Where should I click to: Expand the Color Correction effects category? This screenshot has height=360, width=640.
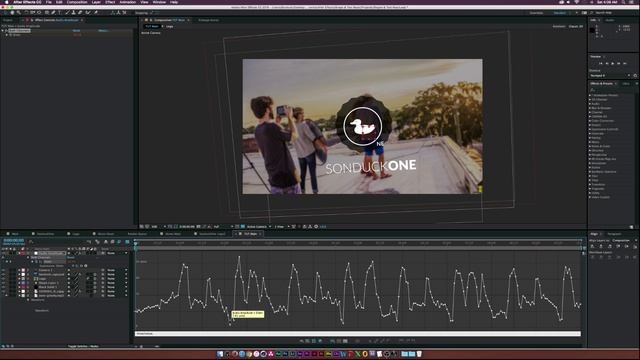coord(590,120)
